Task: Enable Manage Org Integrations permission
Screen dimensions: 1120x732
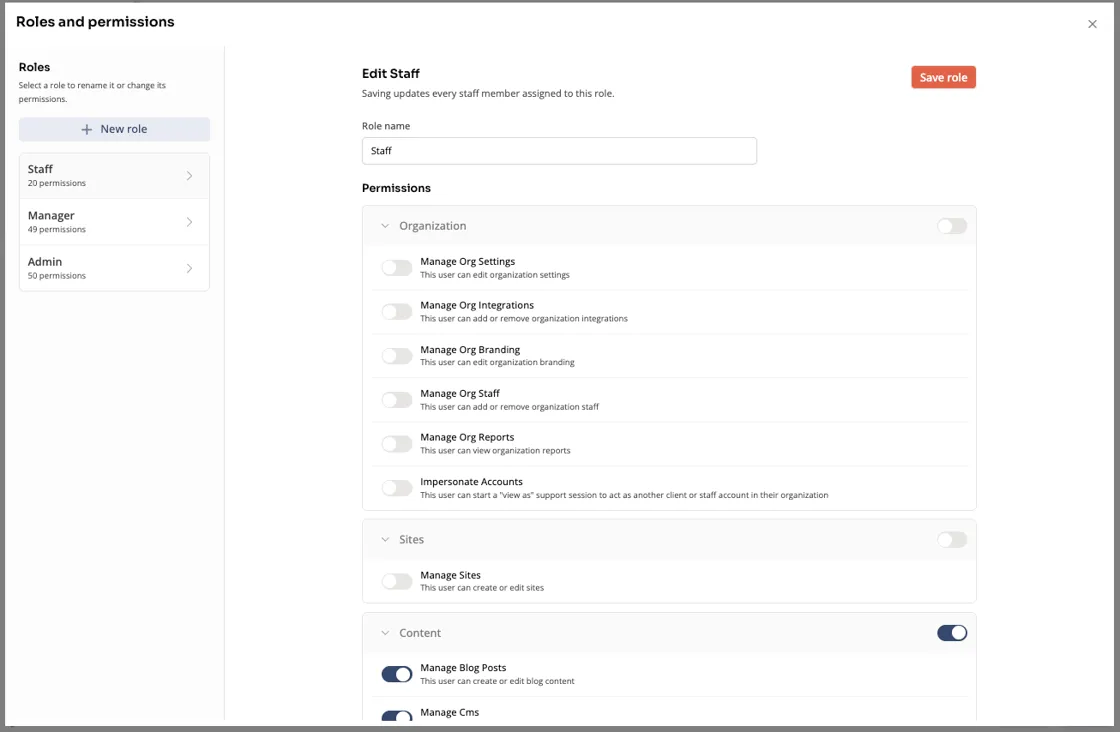Action: point(396,311)
